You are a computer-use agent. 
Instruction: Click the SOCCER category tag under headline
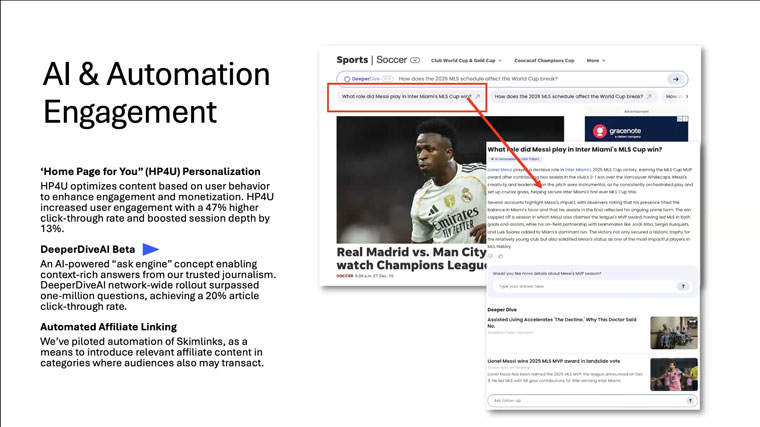tap(345, 276)
